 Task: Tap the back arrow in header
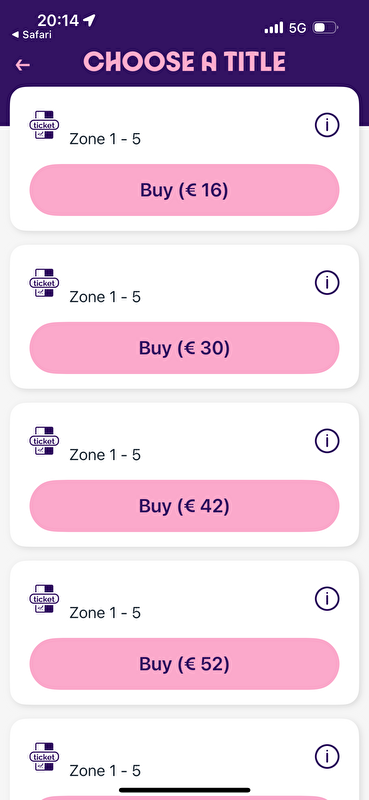click(x=22, y=65)
